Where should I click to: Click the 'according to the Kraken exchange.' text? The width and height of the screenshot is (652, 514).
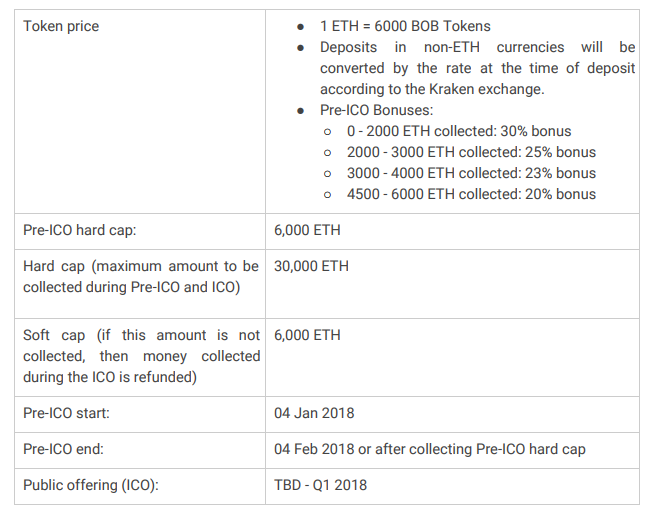[x=432, y=89]
